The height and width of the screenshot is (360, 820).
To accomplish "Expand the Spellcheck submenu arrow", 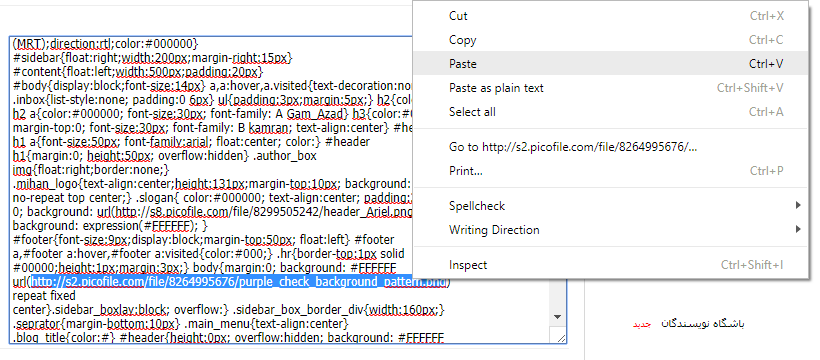I will click(x=798, y=206).
